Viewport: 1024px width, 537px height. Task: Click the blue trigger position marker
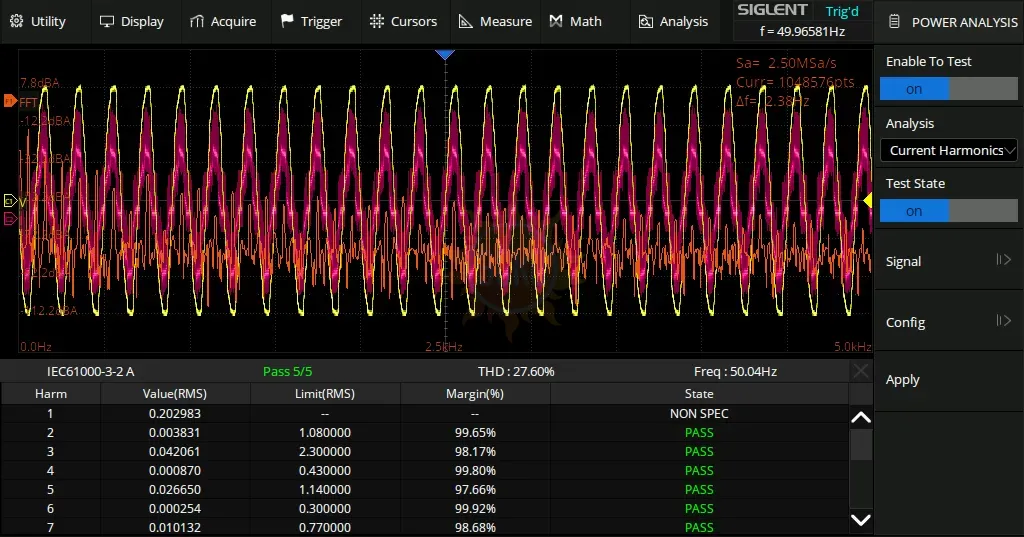445,53
